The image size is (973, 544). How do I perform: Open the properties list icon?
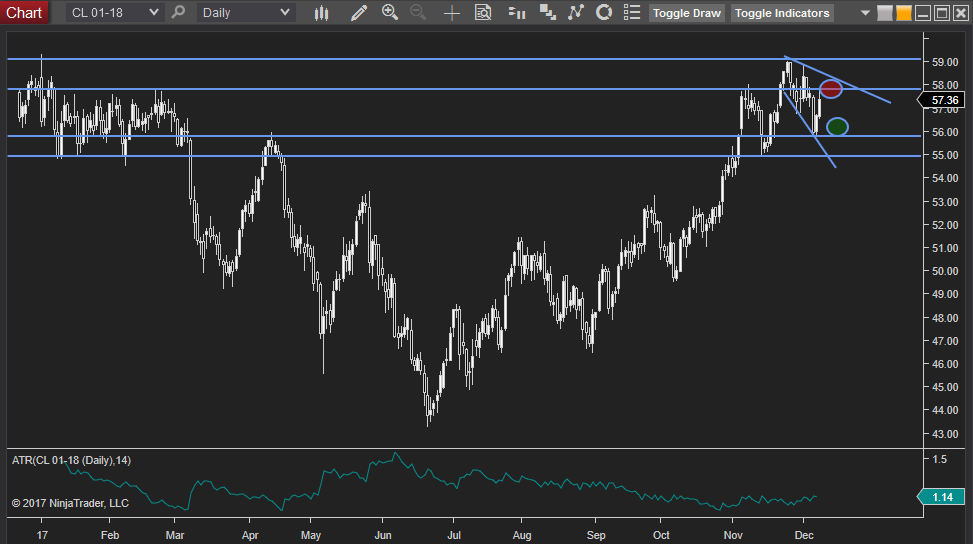click(632, 12)
